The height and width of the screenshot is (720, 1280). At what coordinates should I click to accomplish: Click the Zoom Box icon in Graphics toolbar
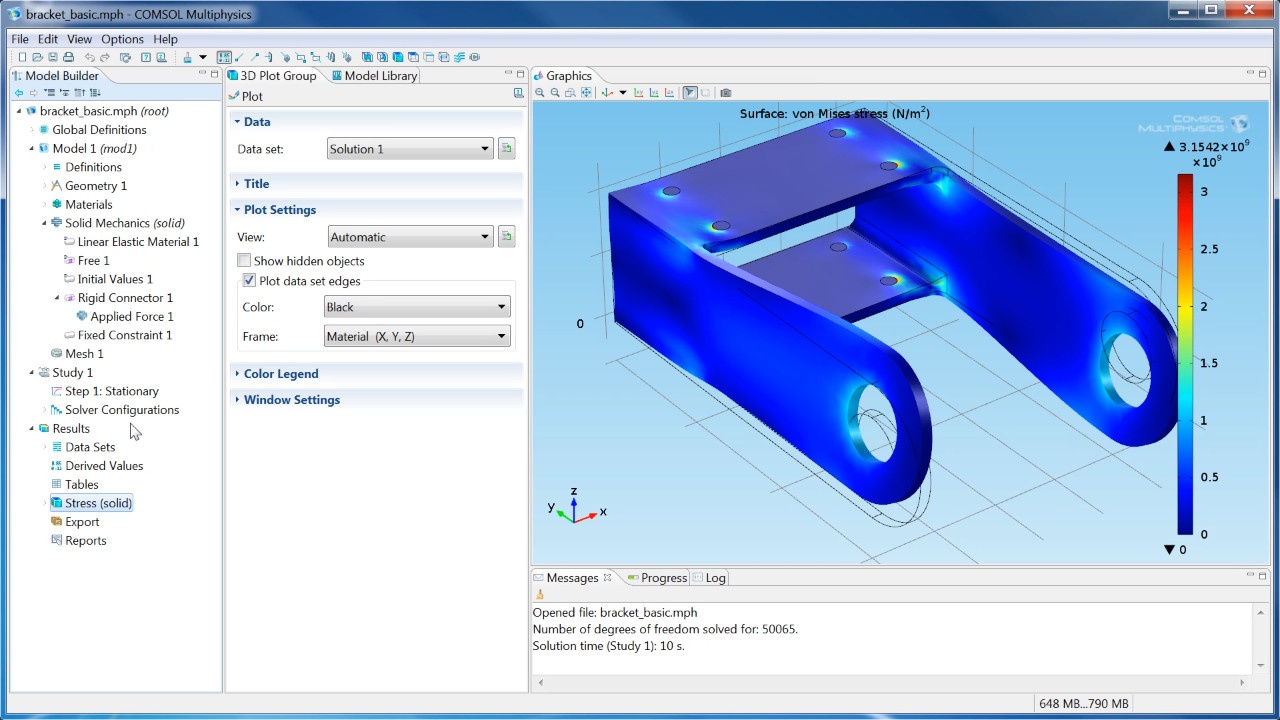[570, 92]
